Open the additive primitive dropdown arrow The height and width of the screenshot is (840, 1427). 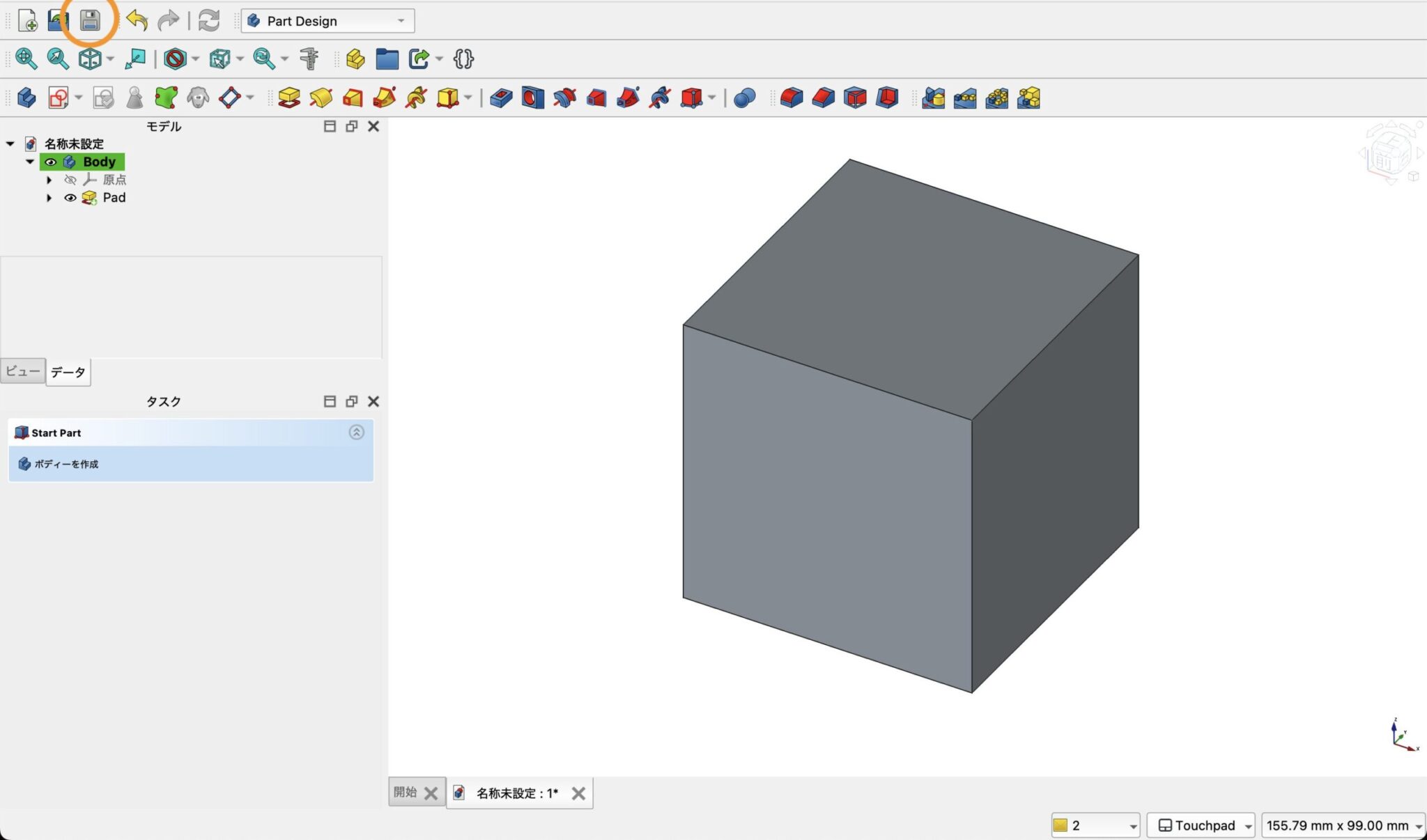coord(468,98)
